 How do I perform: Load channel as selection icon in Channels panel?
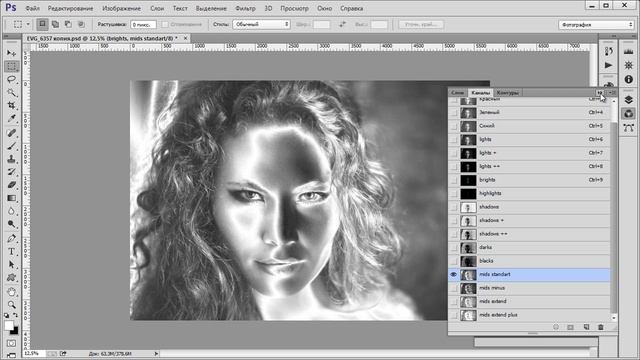556,327
